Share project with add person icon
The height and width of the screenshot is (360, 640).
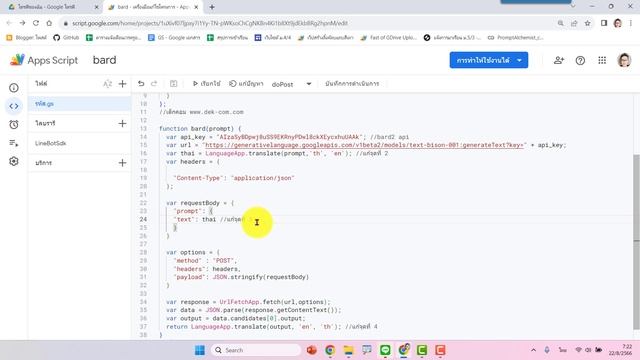pyautogui.click(x=559, y=60)
